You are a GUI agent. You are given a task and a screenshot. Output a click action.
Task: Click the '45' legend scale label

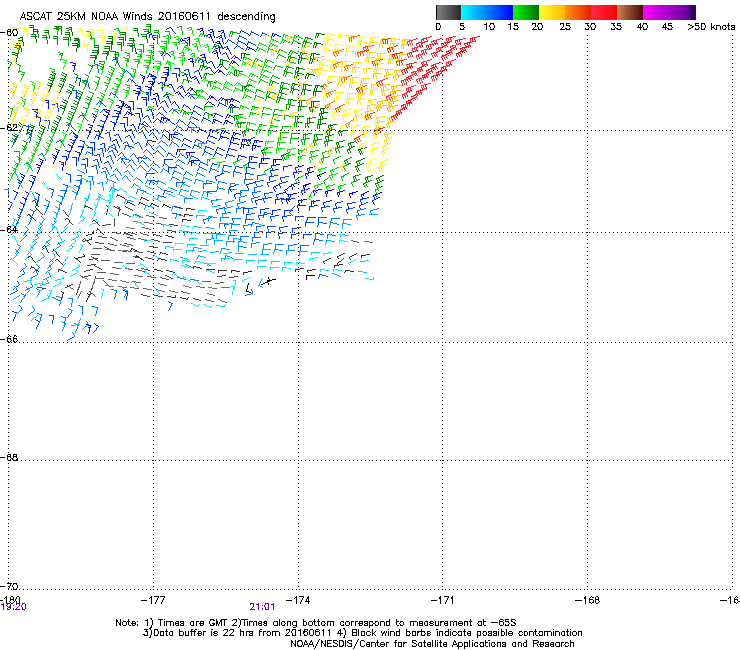[667, 27]
